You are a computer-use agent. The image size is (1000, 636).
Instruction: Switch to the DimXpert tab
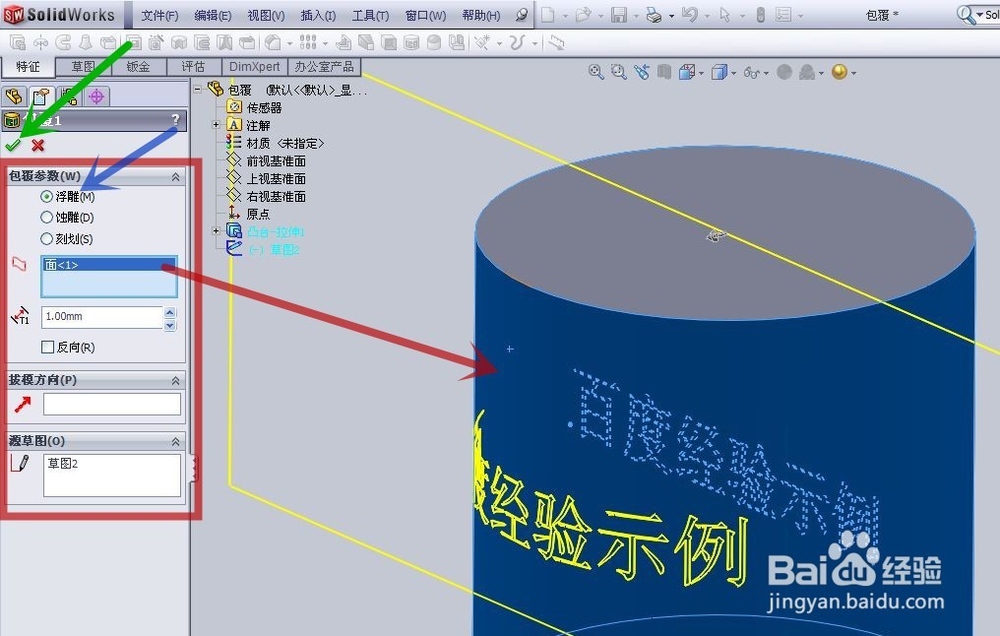254,66
